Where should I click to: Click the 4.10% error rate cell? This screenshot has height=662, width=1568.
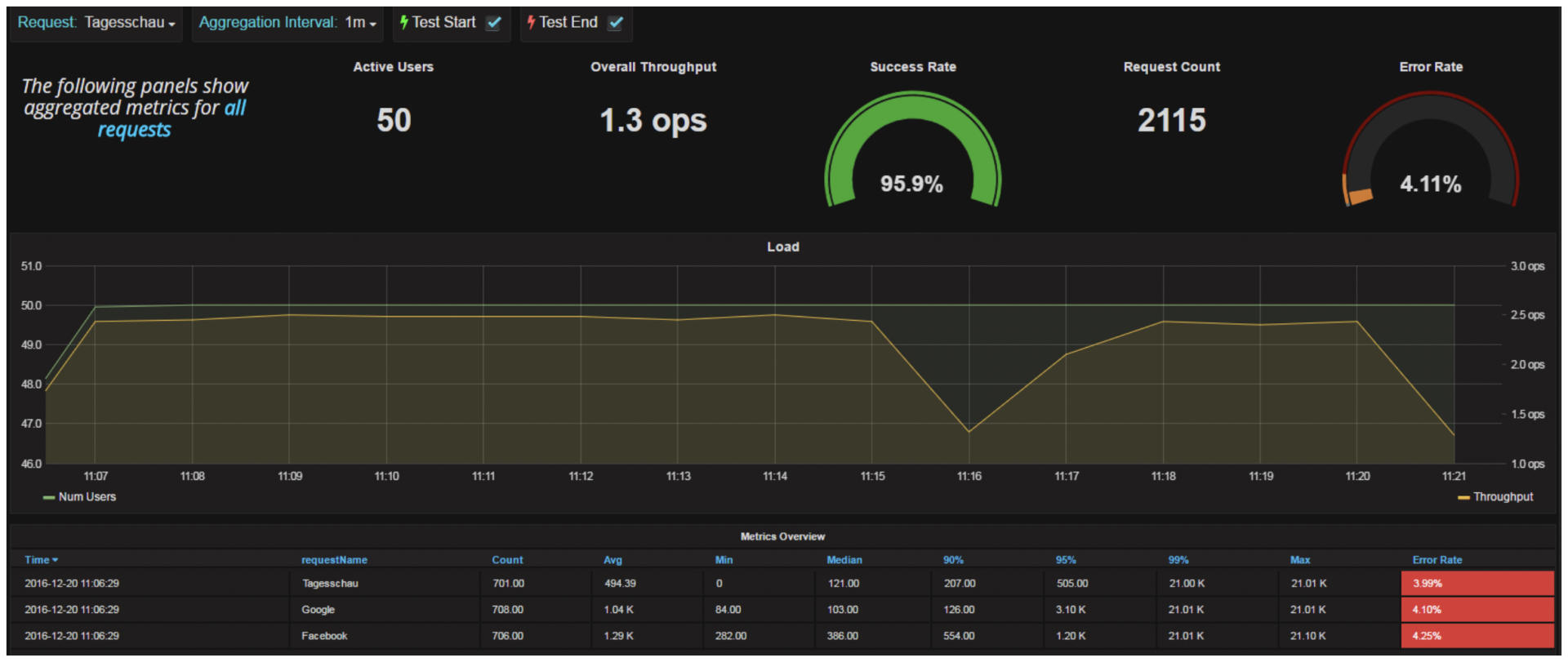coord(1477,610)
